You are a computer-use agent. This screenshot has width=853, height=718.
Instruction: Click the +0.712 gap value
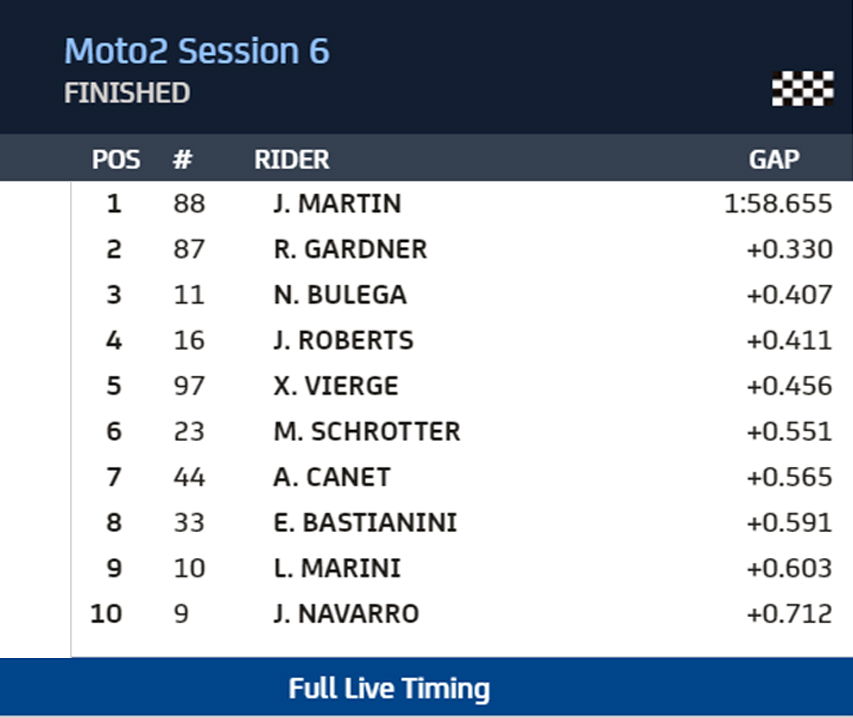tap(789, 613)
